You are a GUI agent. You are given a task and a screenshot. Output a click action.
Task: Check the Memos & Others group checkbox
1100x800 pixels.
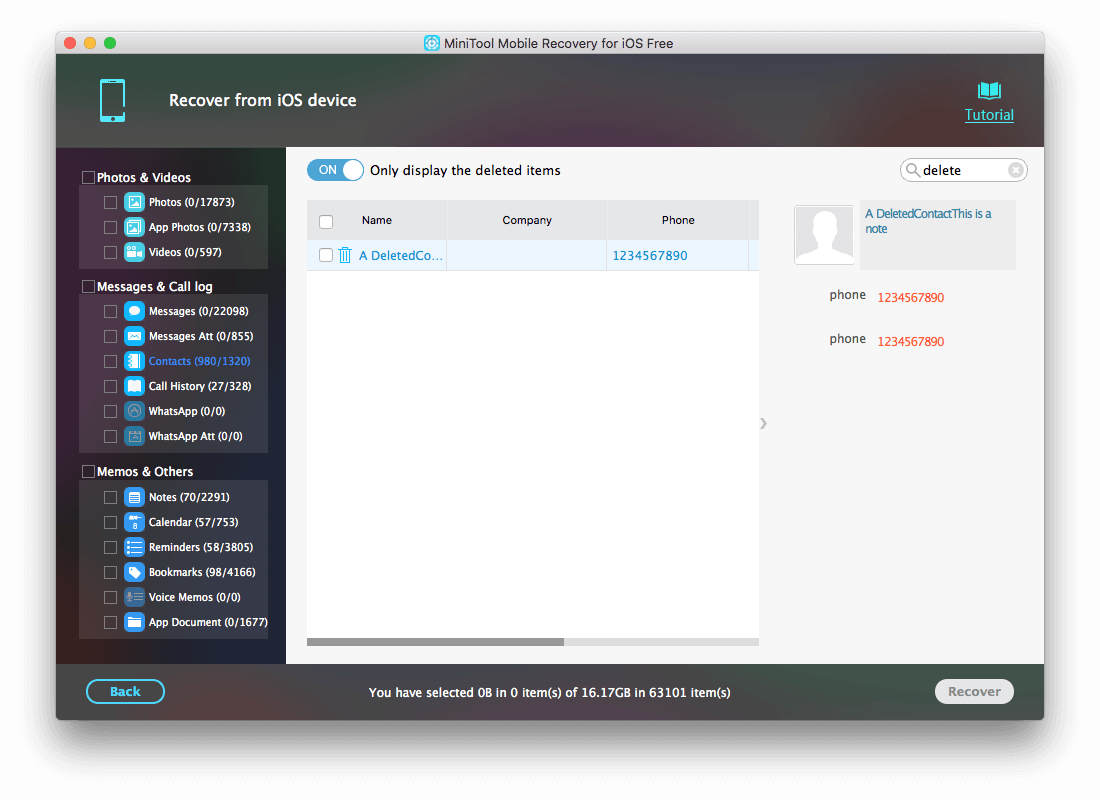[88, 472]
